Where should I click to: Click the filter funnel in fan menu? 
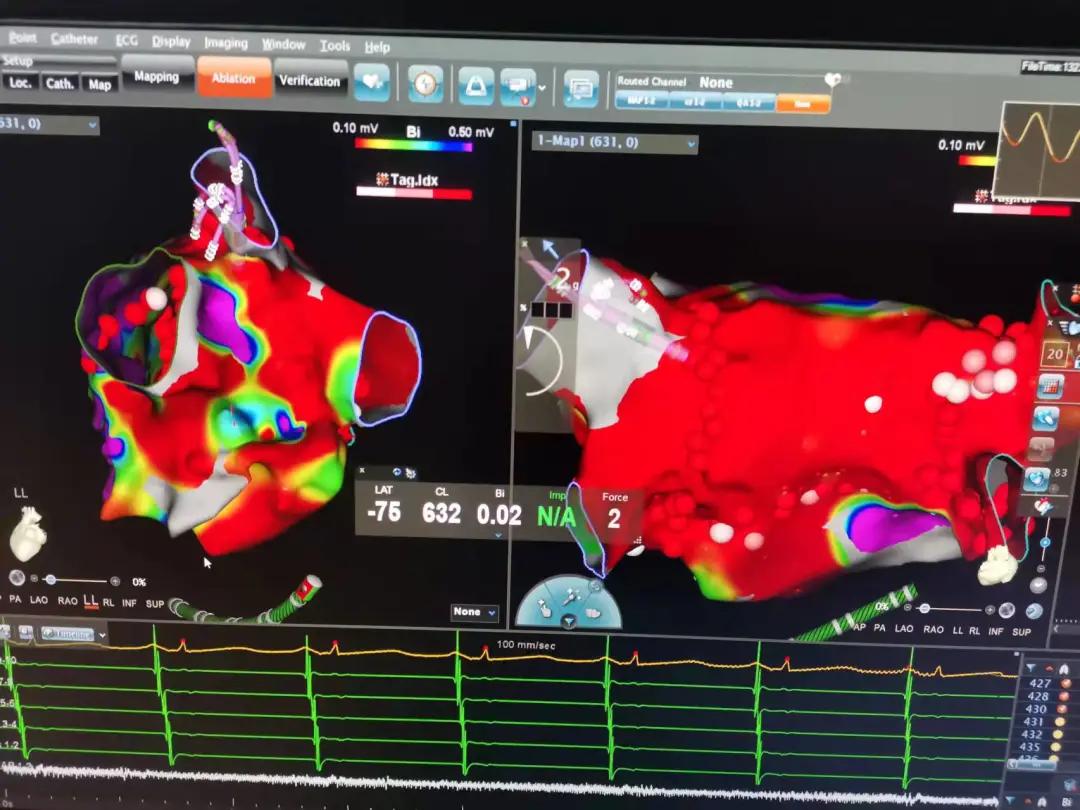(569, 621)
